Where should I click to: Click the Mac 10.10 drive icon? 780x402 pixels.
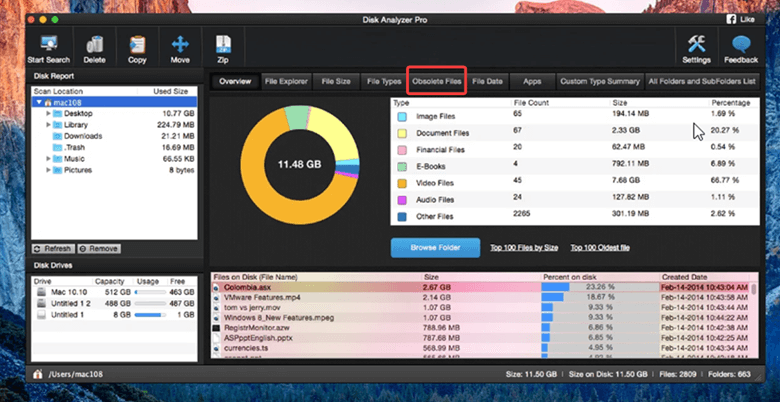42,292
